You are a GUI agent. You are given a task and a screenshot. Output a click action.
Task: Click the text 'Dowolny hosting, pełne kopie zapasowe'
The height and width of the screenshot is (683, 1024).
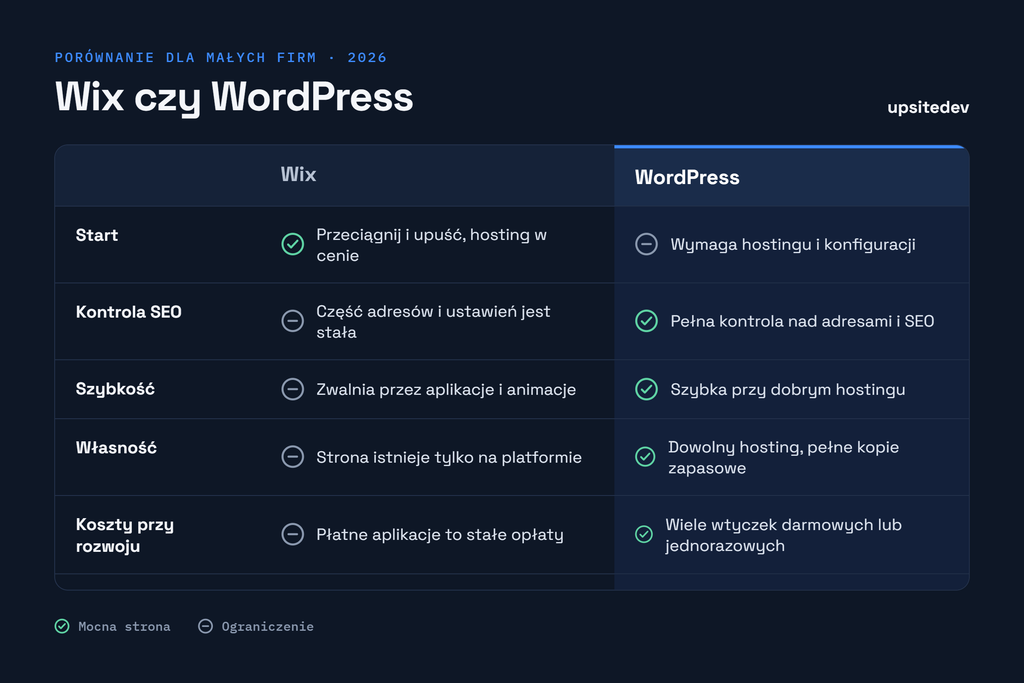click(x=783, y=457)
